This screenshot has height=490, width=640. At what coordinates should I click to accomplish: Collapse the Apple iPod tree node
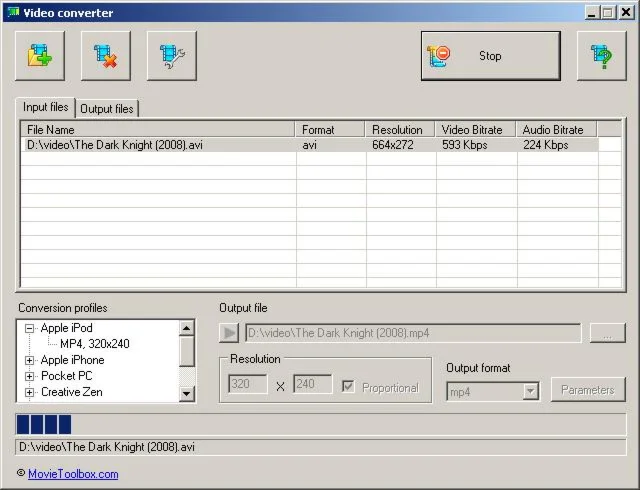point(30,328)
